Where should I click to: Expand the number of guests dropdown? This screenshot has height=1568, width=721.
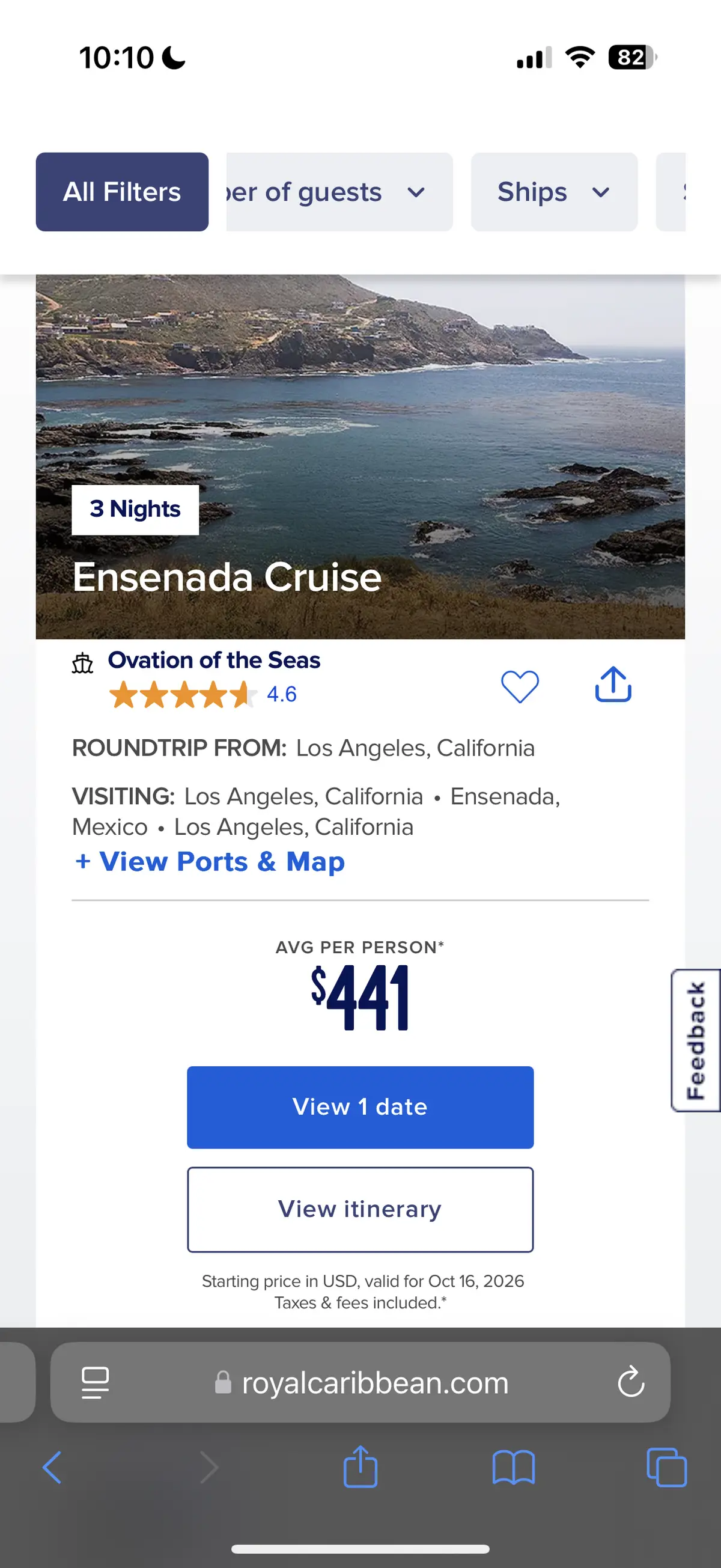pyautogui.click(x=338, y=192)
